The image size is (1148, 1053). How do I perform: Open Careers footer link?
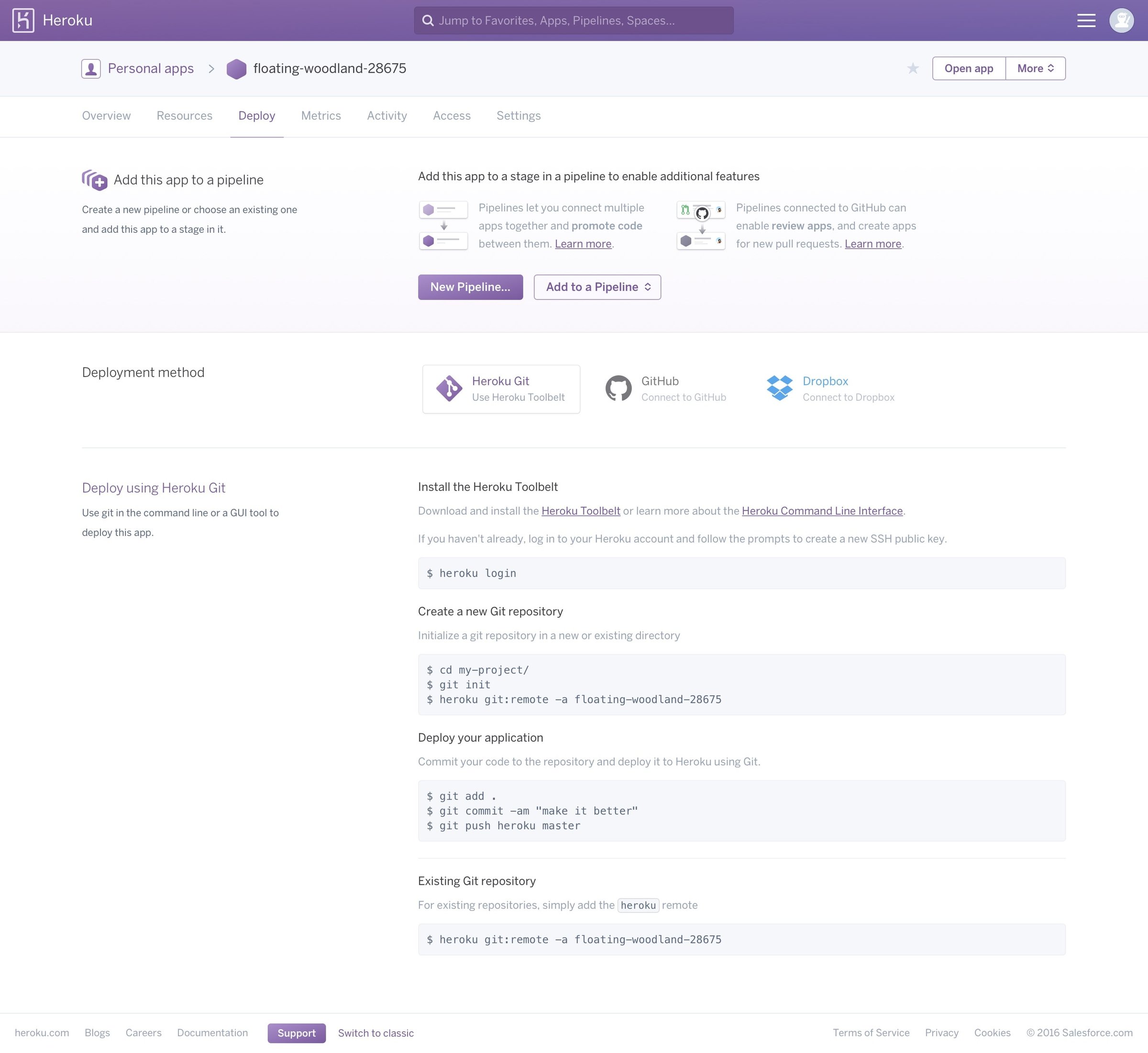pos(143,1033)
